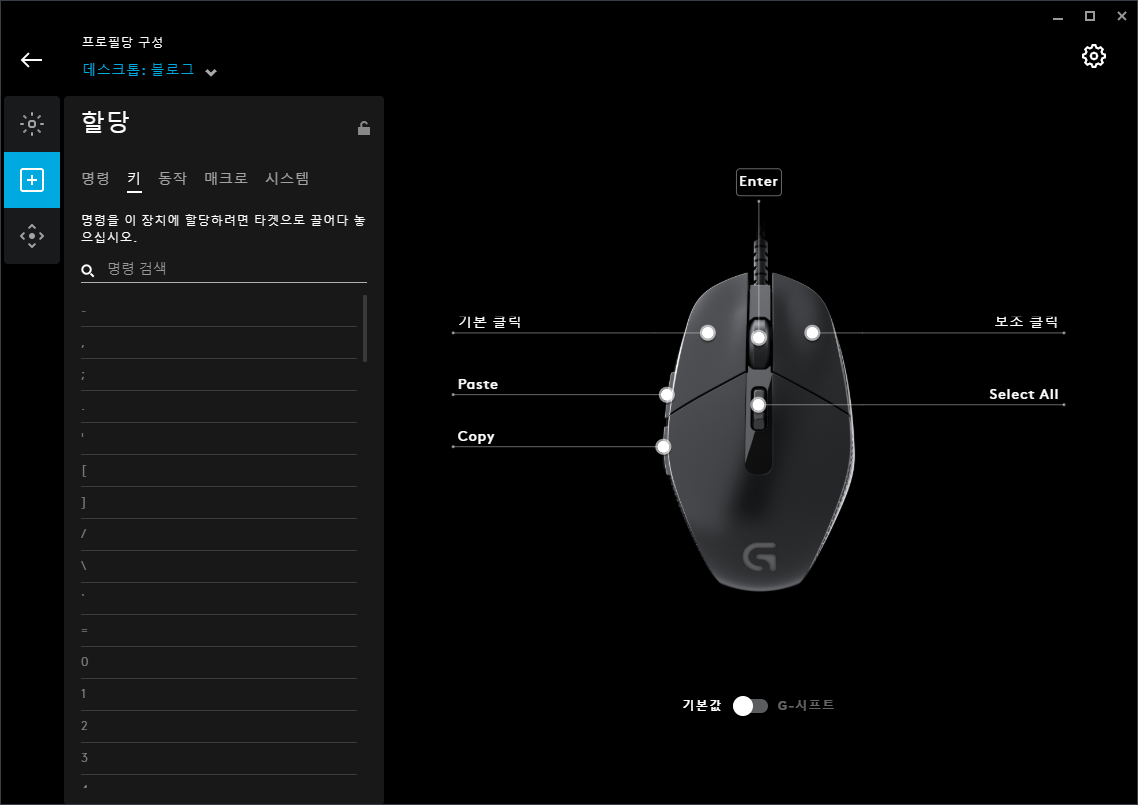Select the Copy side button label
This screenshot has width=1138, height=805.
(x=476, y=436)
